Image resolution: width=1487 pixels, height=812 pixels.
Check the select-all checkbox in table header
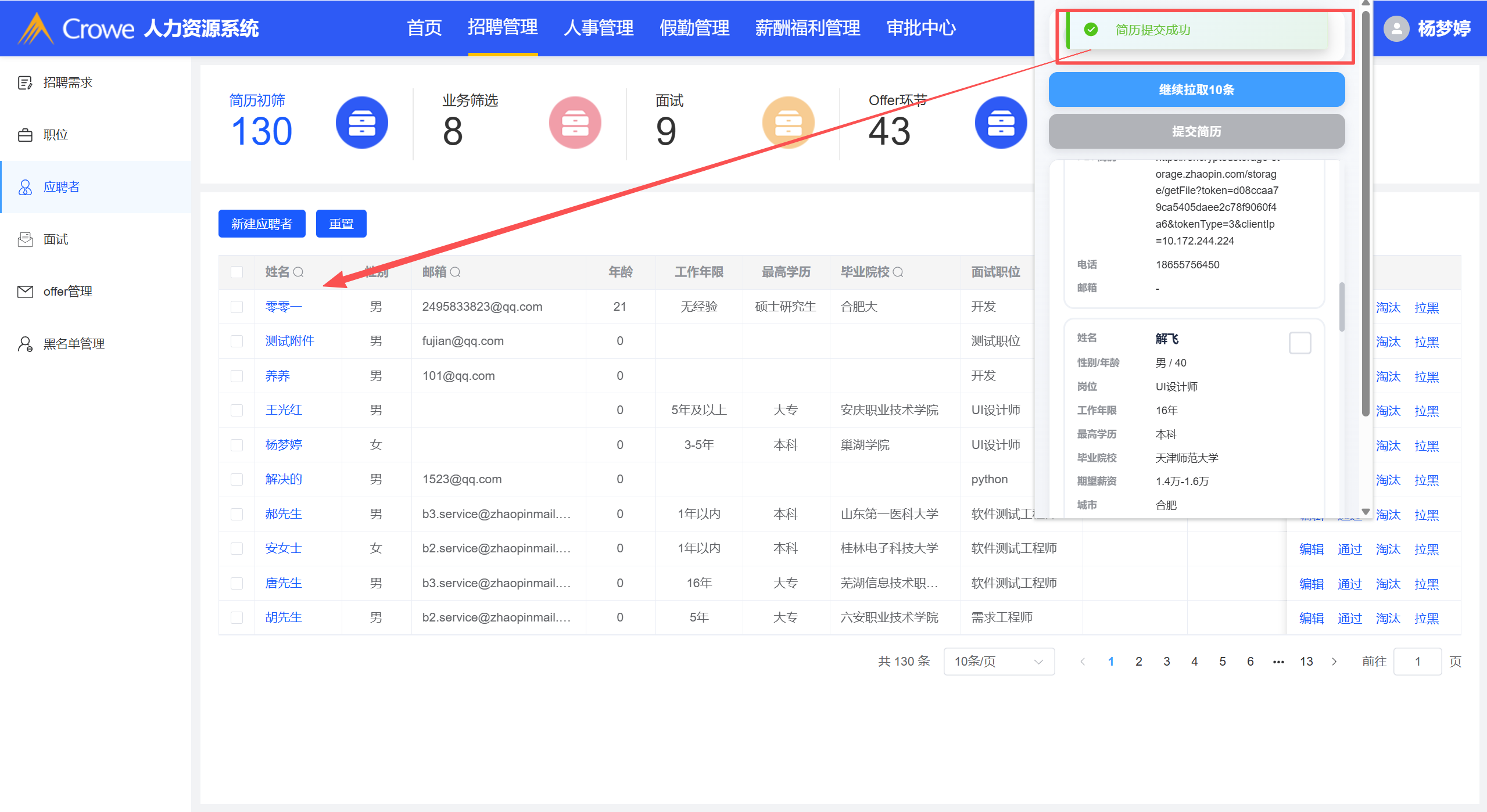point(237,272)
